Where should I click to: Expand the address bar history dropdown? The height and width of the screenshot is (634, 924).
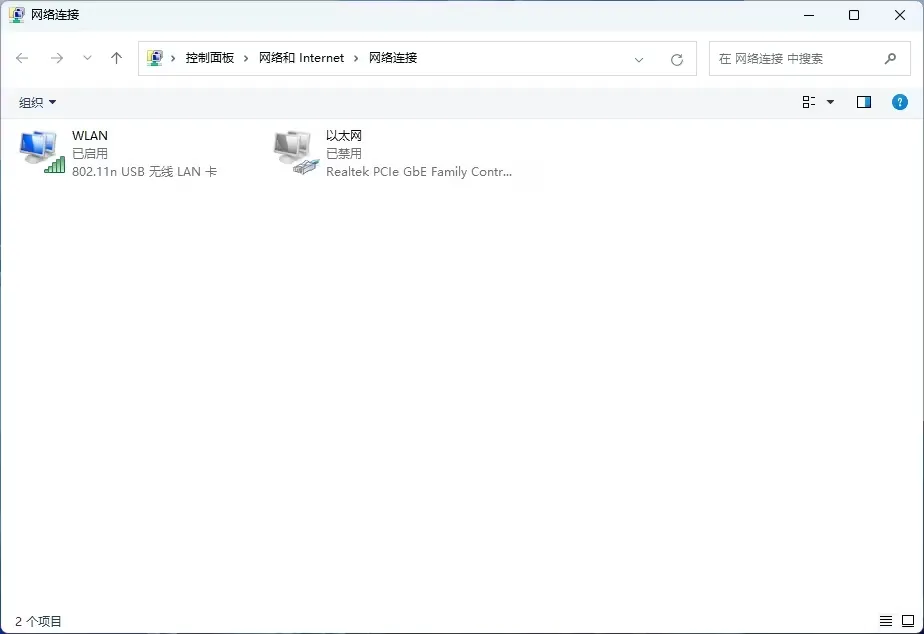pos(639,59)
